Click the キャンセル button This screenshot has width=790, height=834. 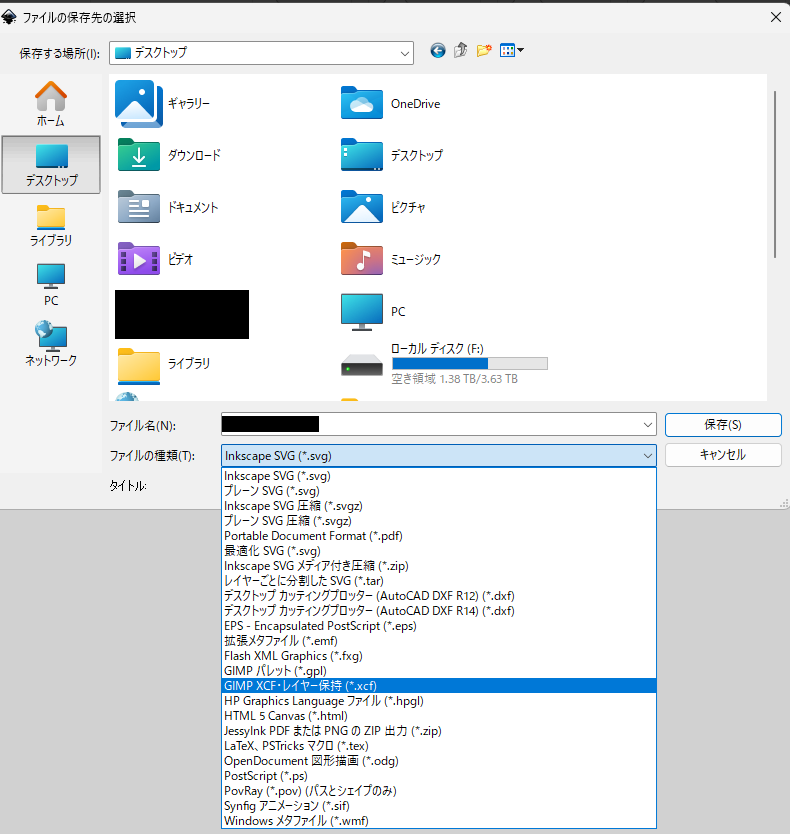tap(722, 455)
